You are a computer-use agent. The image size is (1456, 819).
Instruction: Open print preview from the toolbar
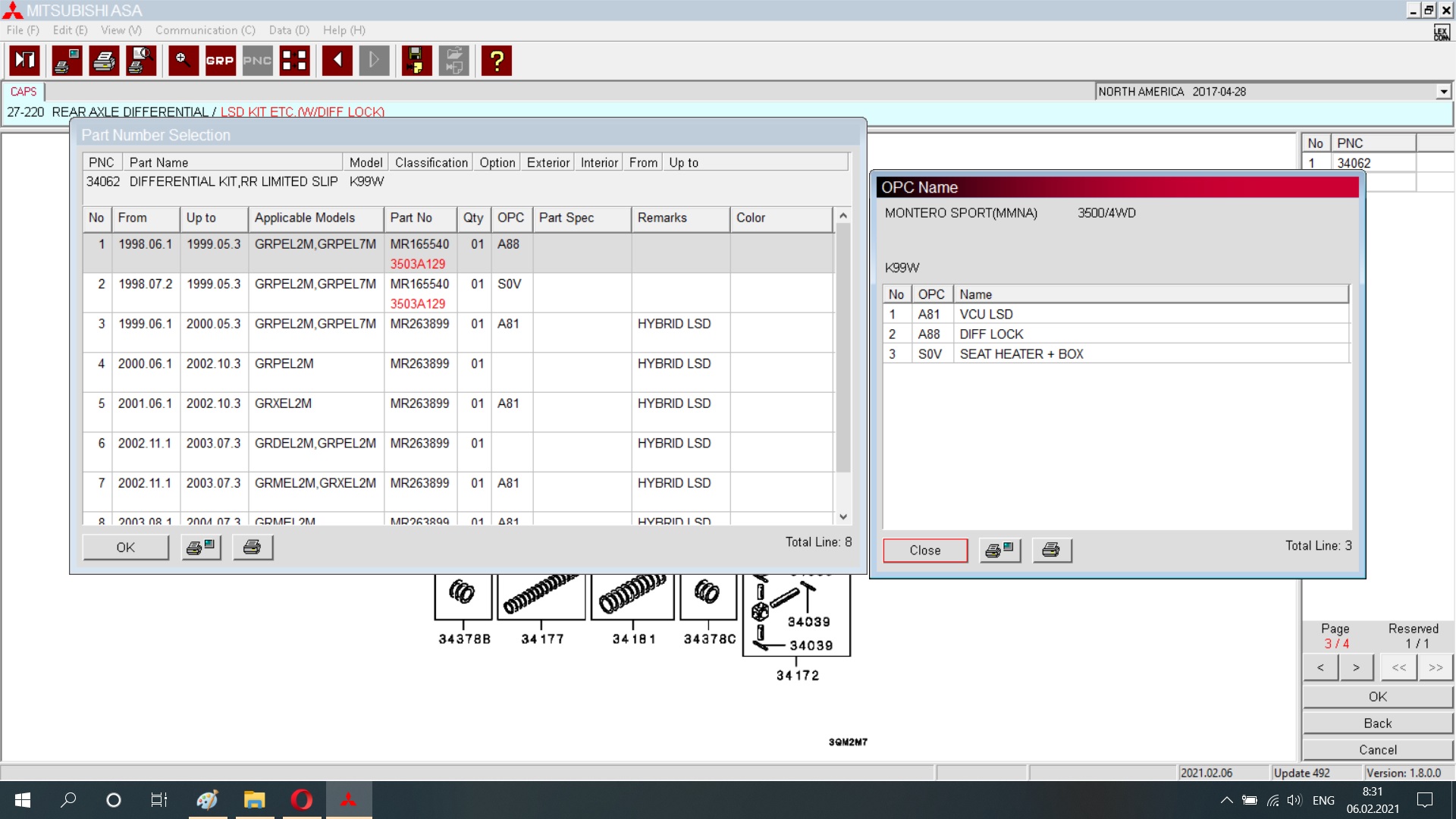[x=141, y=61]
